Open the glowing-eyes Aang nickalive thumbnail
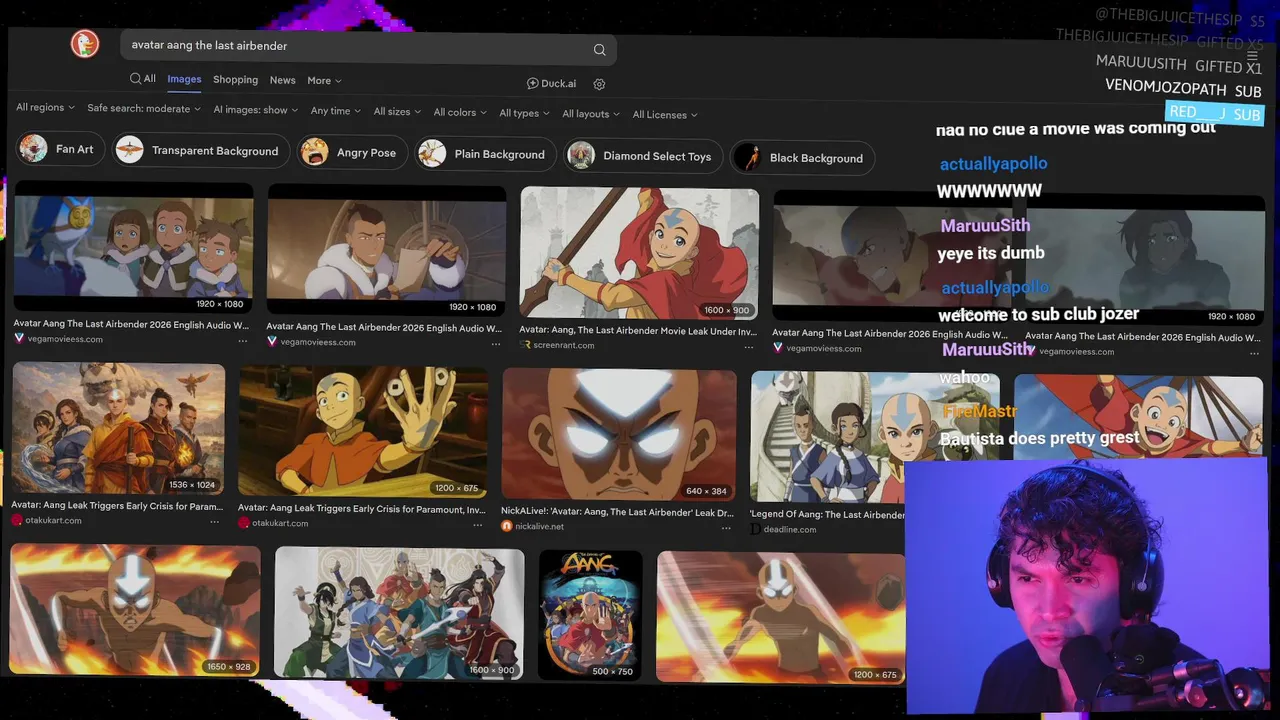The height and width of the screenshot is (720, 1280). [x=619, y=435]
